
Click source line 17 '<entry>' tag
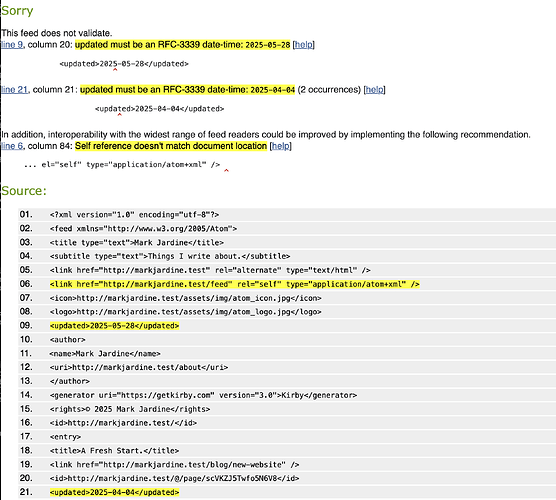(x=66, y=437)
